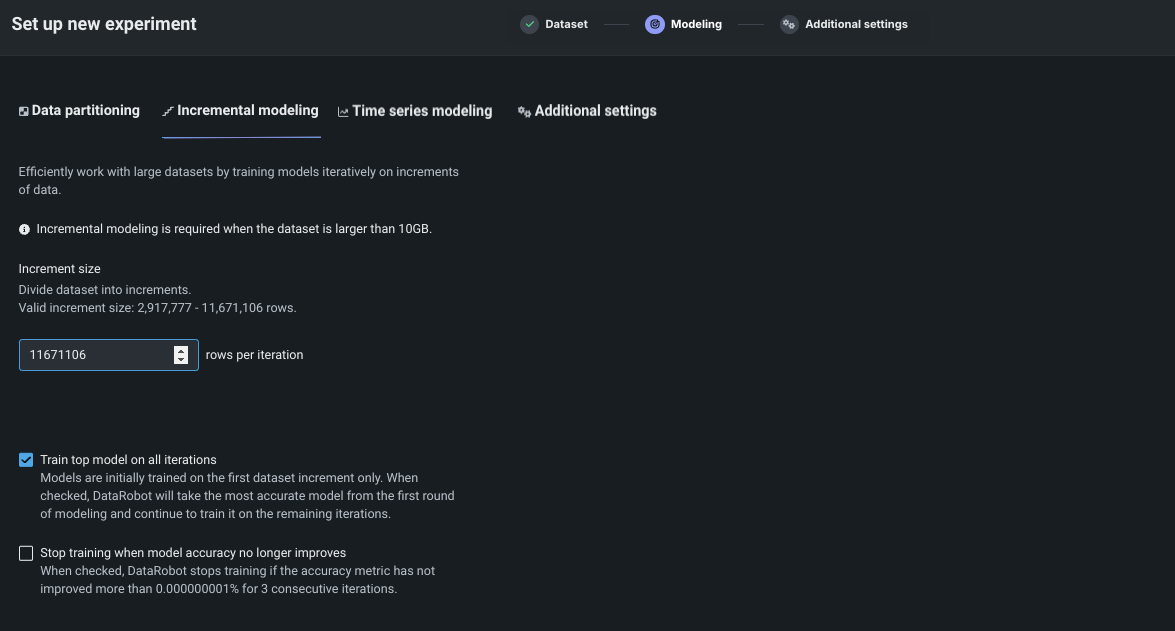Enable Stop training when accuracy no longer improves

pyautogui.click(x=26, y=553)
